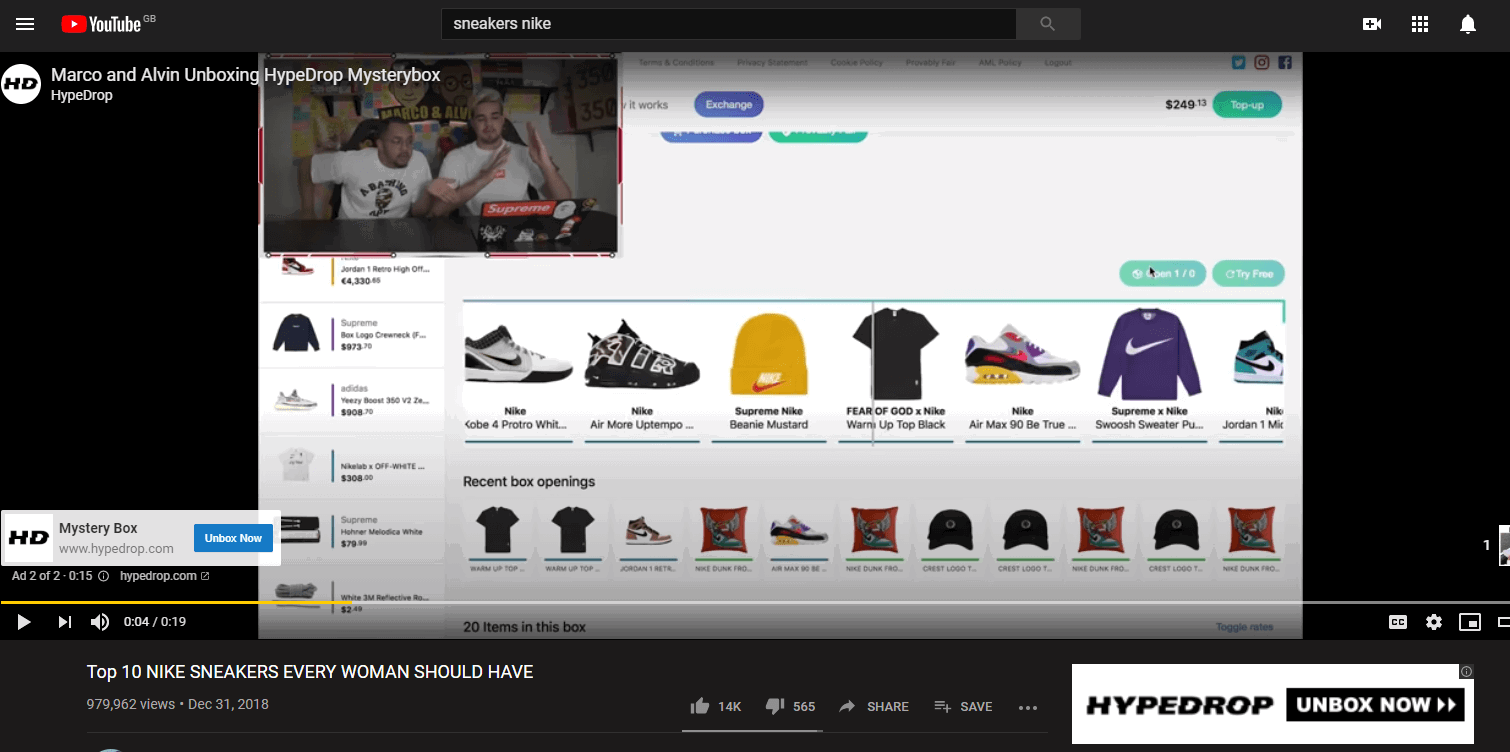Open the notifications bell

[1467, 24]
